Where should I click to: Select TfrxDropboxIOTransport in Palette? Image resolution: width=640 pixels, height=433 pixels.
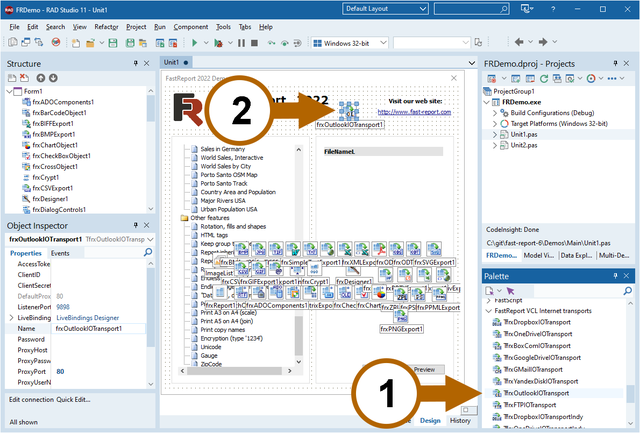pyautogui.click(x=537, y=322)
